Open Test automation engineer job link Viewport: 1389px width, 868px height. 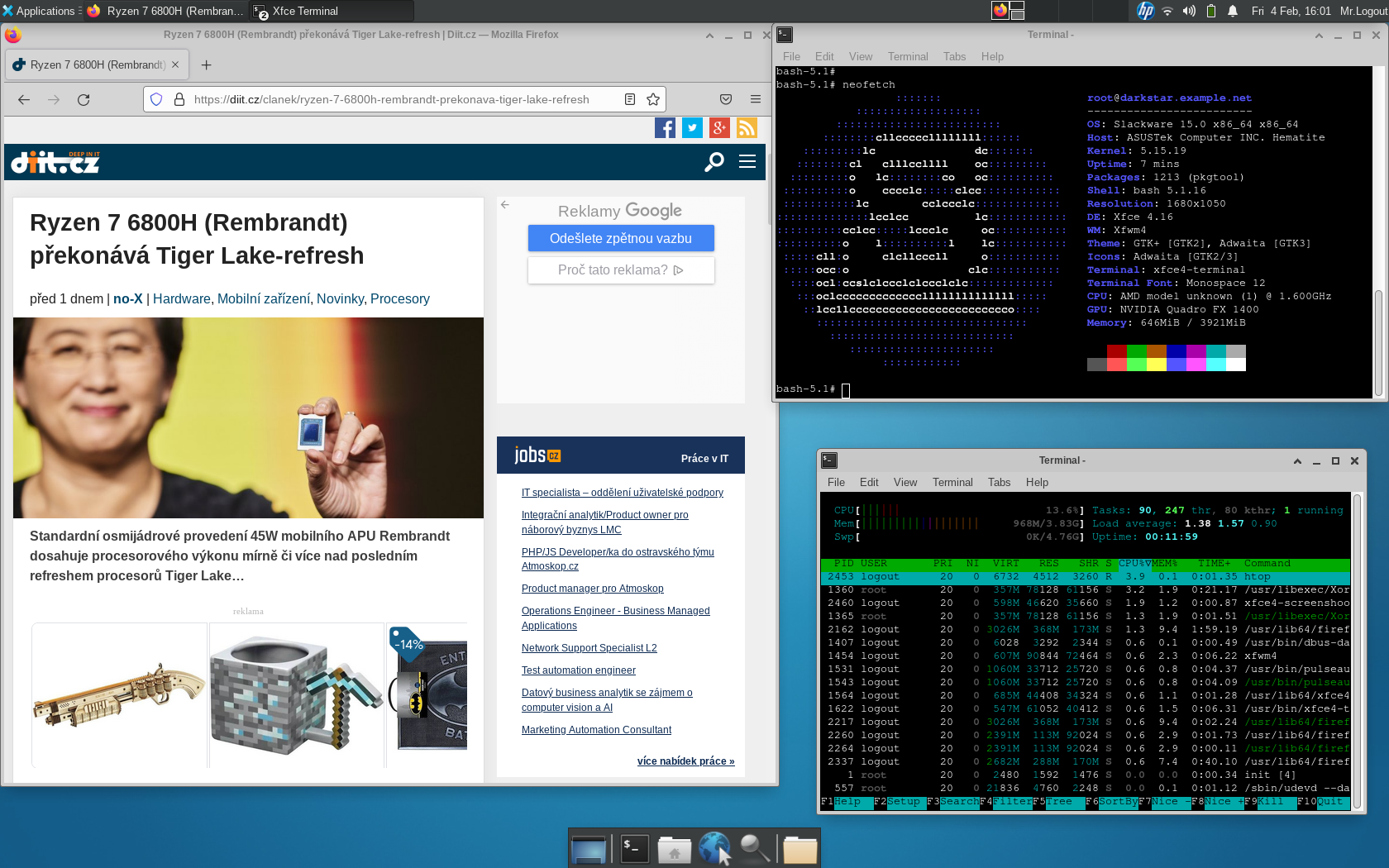[x=579, y=670]
